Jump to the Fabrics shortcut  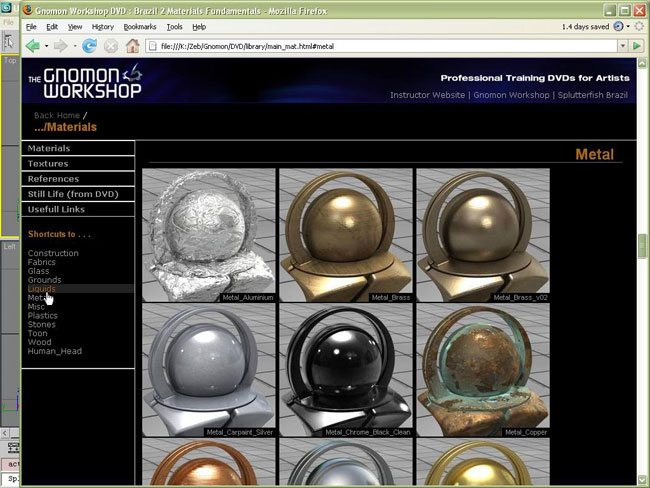(41, 262)
